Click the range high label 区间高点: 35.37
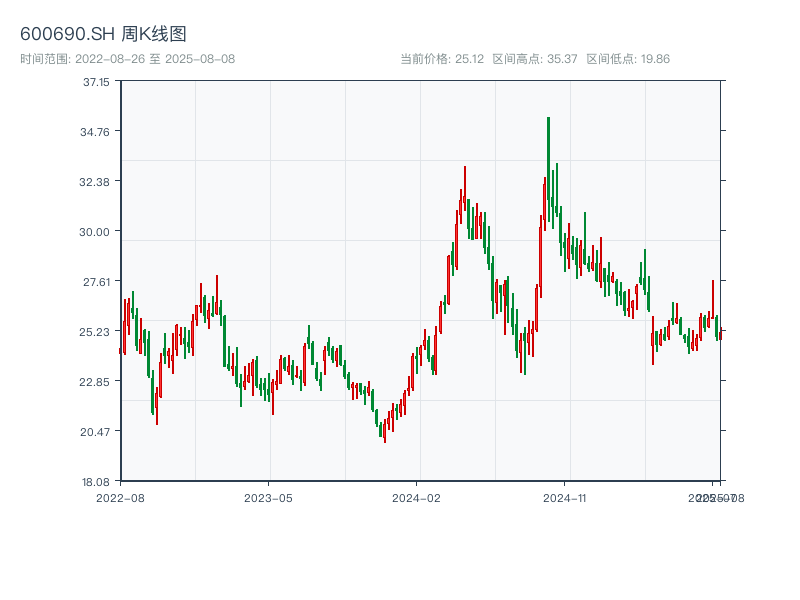 535,59
